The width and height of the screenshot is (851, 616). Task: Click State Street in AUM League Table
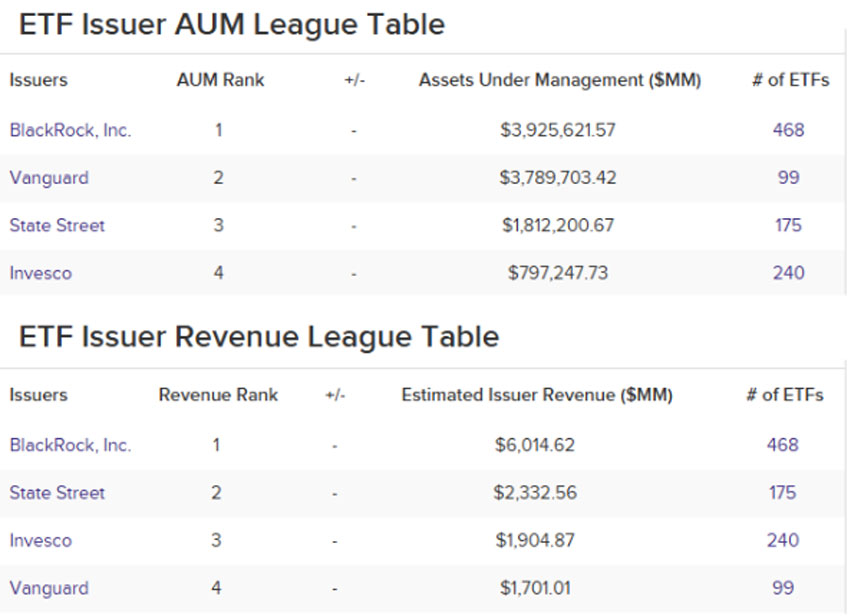point(57,226)
